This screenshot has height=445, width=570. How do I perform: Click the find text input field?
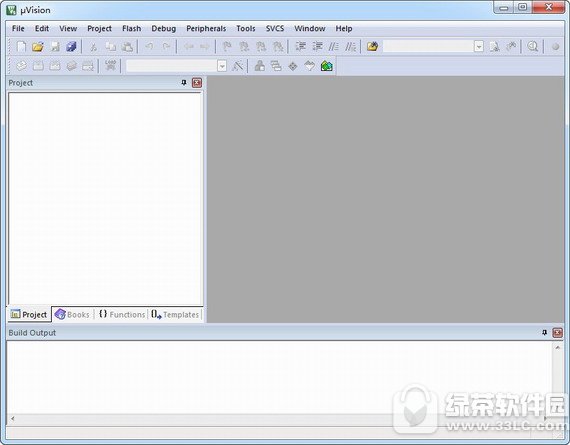pos(429,47)
